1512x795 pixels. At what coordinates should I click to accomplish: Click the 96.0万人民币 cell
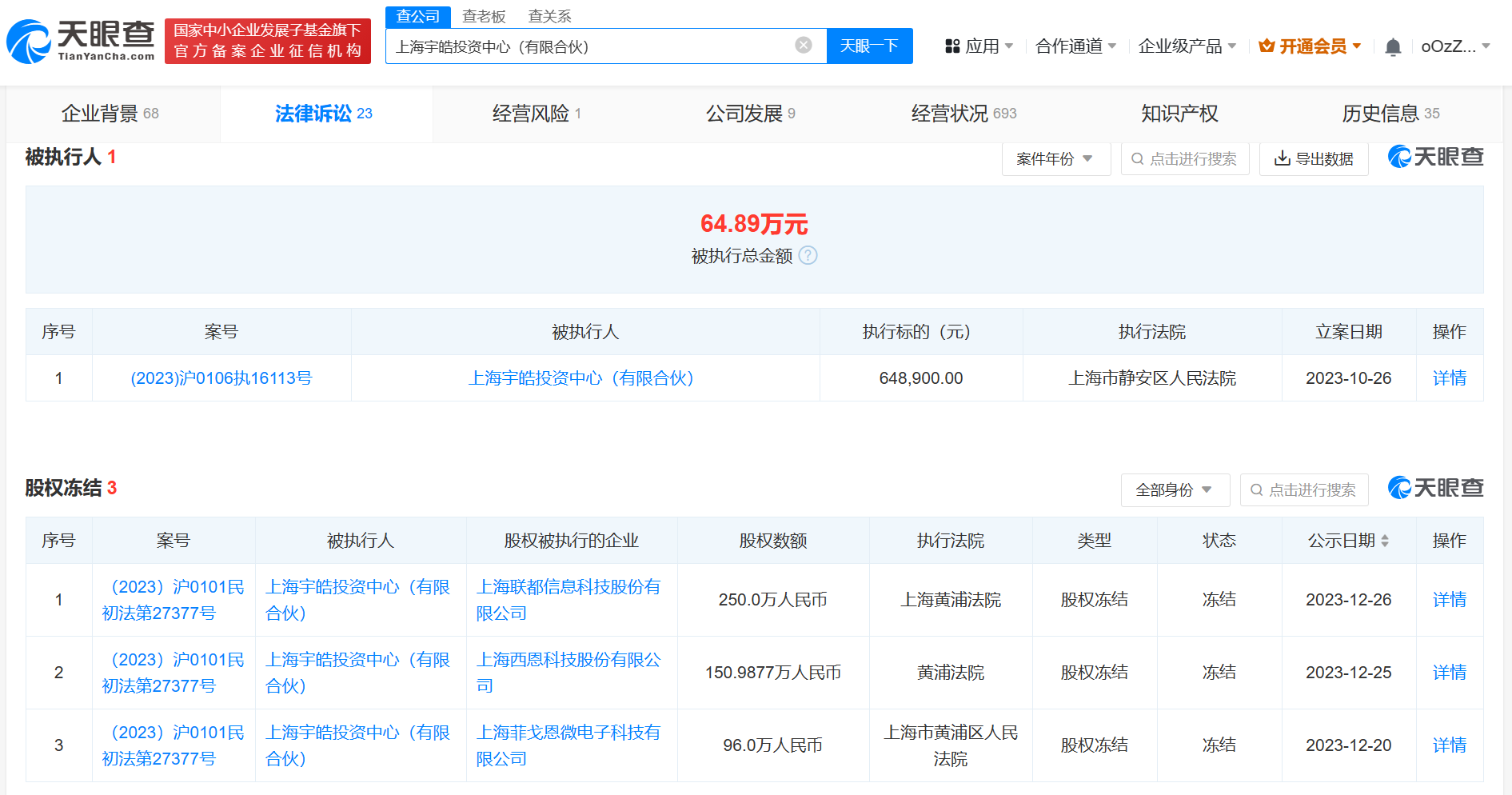[773, 745]
